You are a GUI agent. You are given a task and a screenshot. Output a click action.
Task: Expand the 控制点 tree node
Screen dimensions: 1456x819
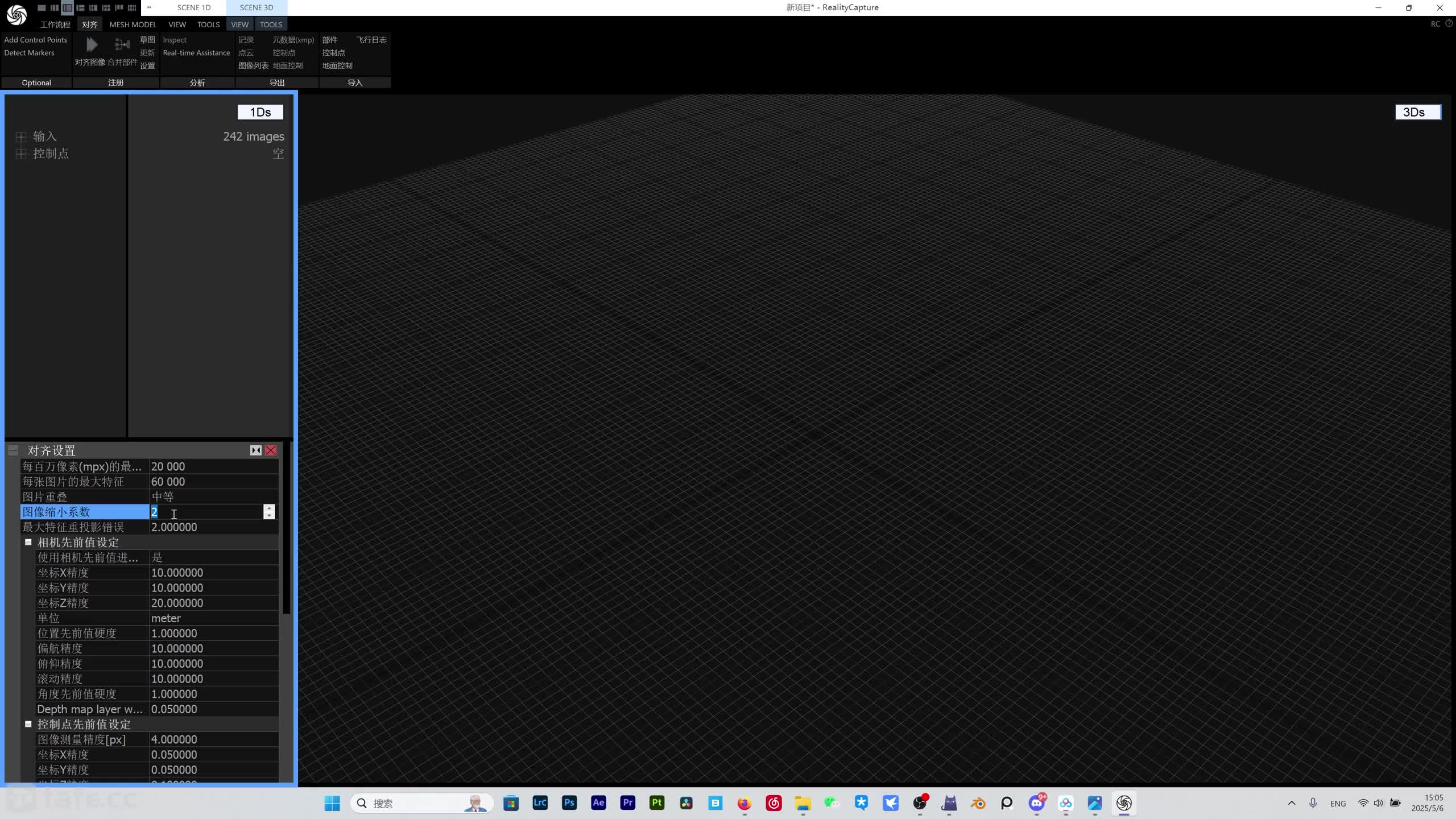coord(21,154)
